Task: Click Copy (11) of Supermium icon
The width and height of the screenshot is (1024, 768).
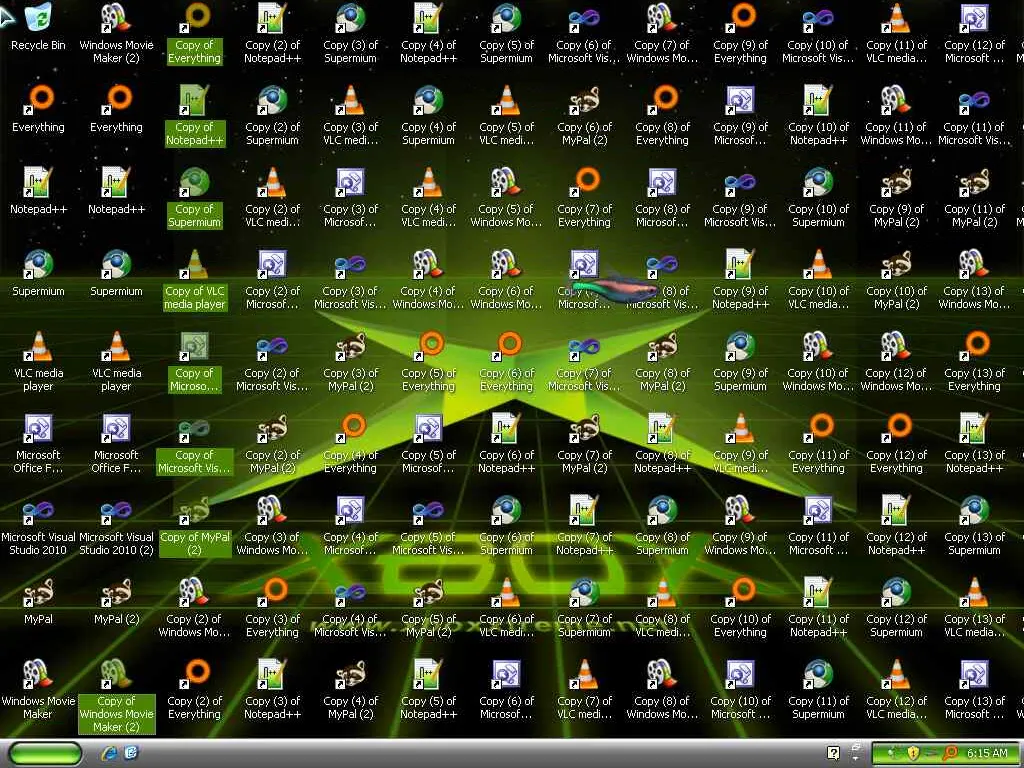Action: click(x=818, y=690)
